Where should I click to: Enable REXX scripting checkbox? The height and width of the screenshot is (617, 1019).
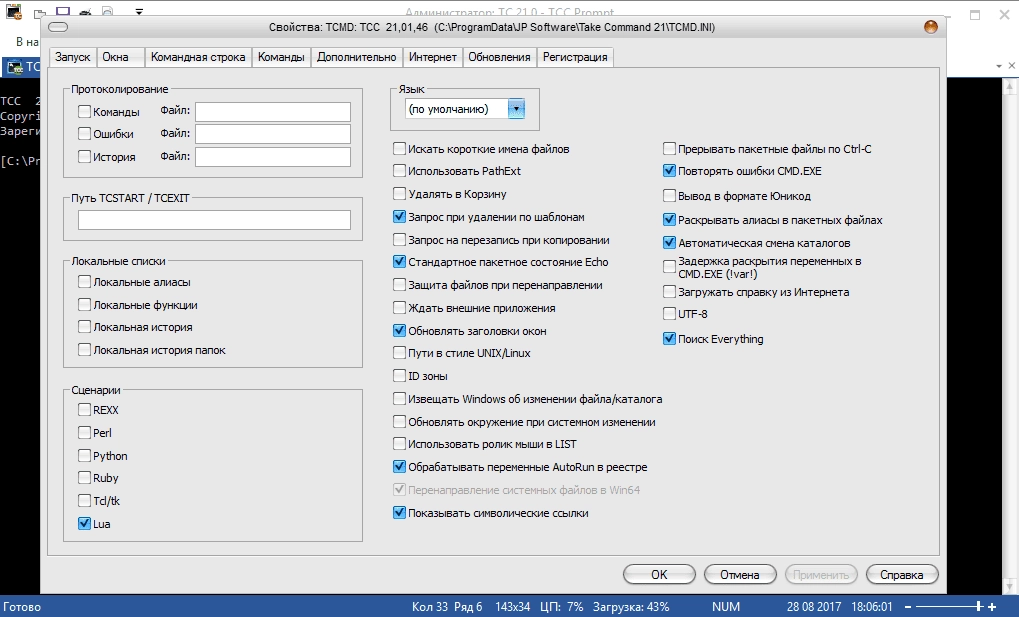point(84,410)
